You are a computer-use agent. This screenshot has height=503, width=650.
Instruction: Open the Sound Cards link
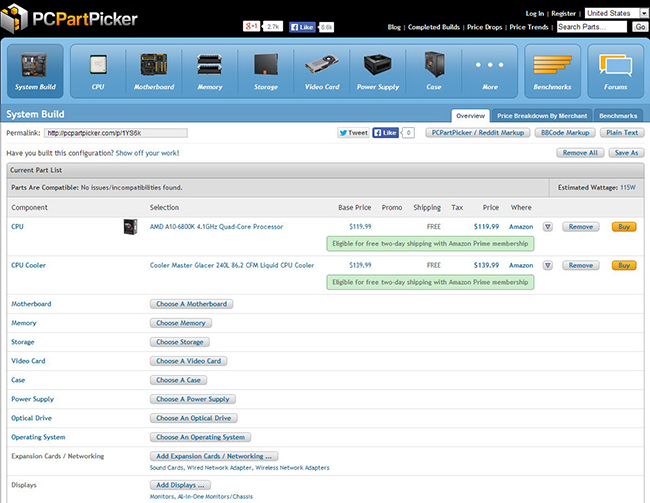pyautogui.click(x=166, y=468)
